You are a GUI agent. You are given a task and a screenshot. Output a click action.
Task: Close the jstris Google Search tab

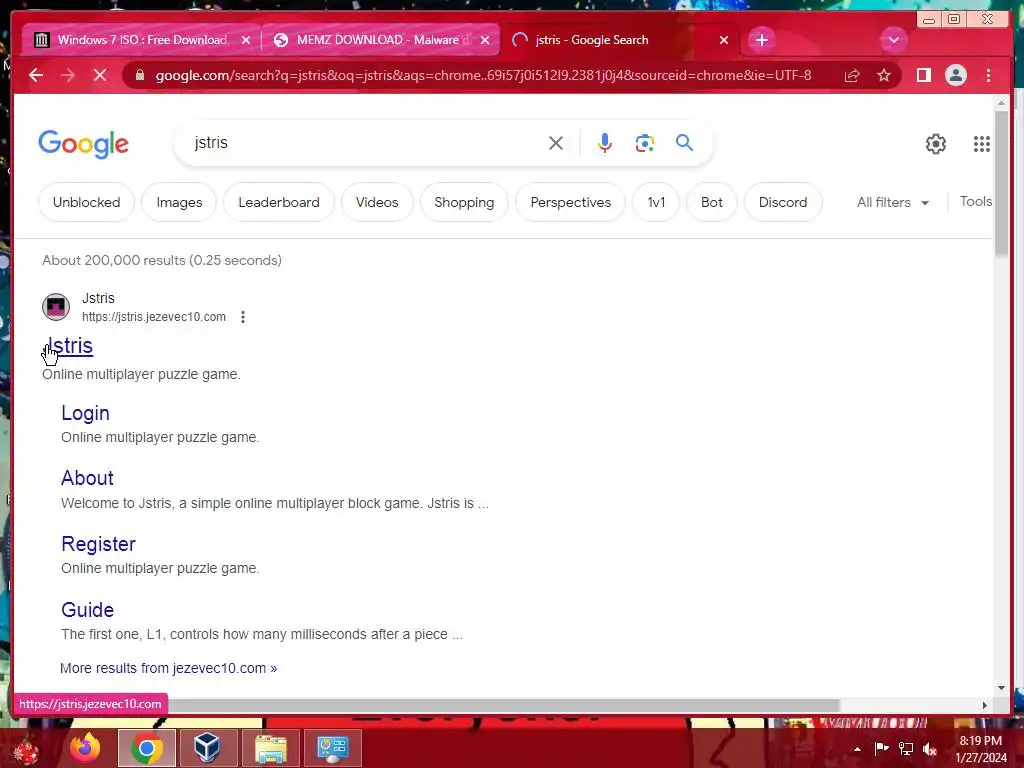pyautogui.click(x=724, y=40)
